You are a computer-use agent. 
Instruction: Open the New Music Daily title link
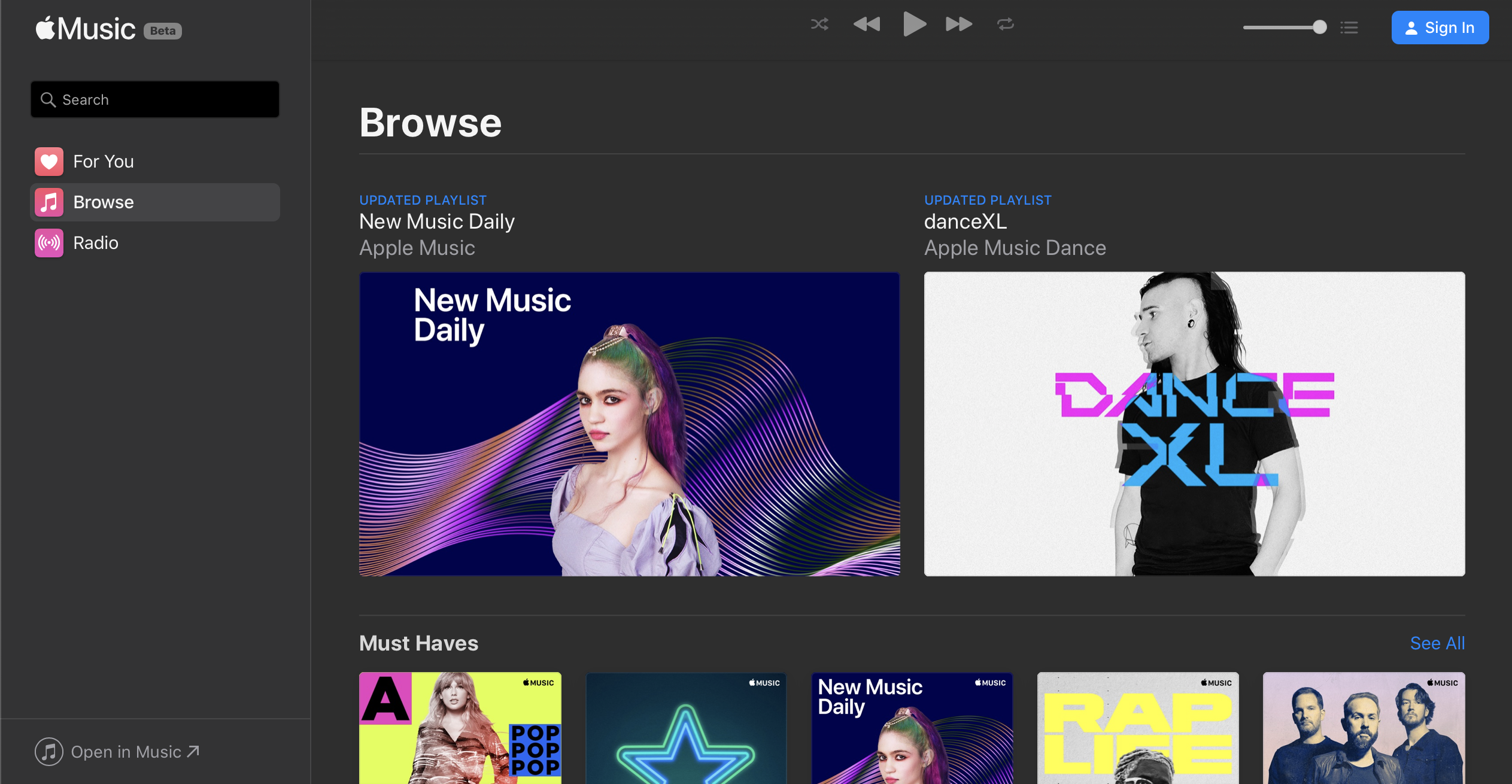(437, 221)
